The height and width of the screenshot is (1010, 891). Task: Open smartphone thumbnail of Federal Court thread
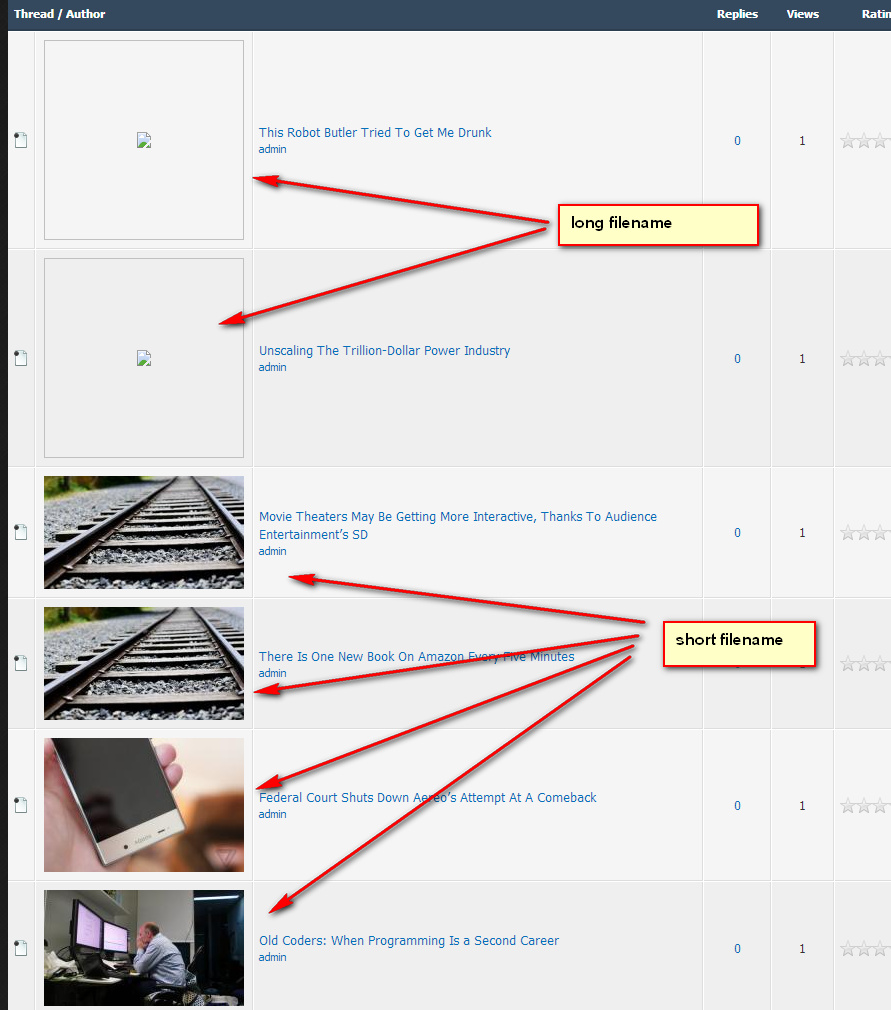pos(144,805)
